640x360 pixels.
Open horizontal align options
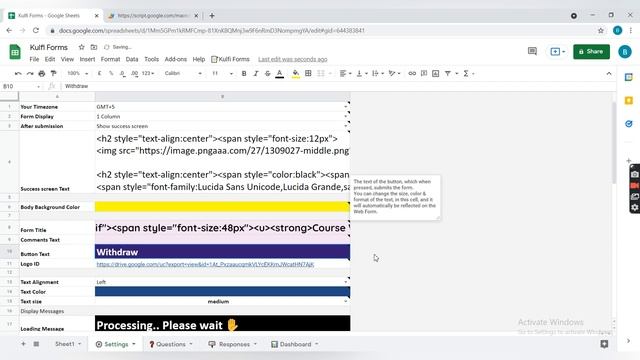(x=345, y=73)
